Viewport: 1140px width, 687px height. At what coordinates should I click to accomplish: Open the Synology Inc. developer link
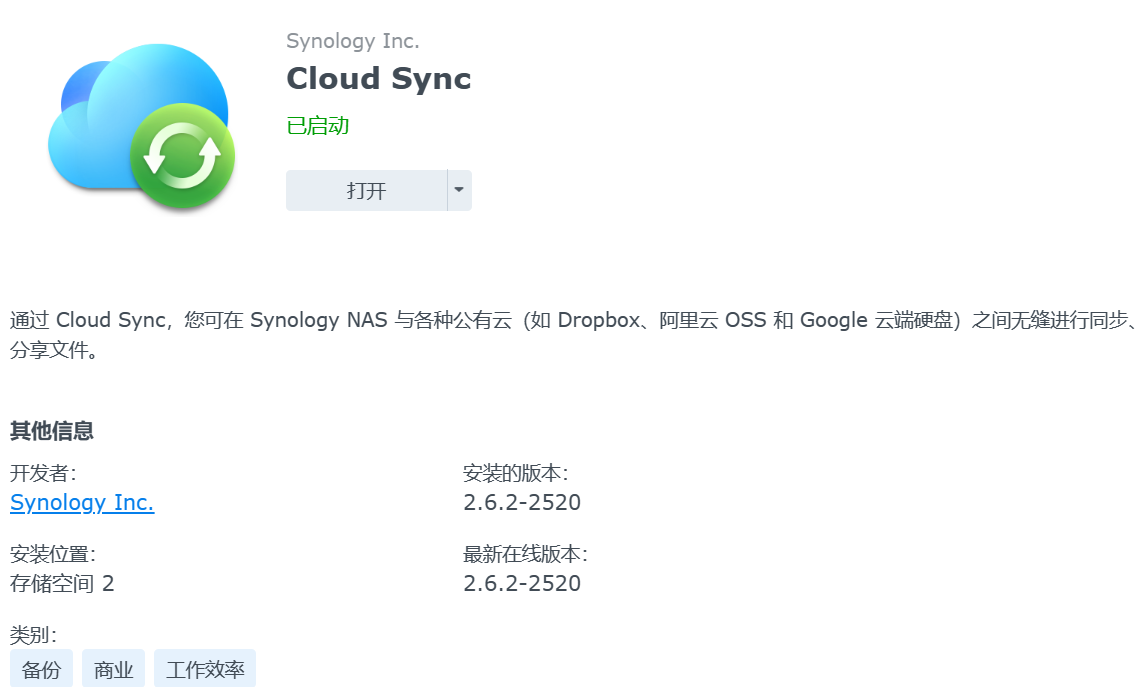[82, 502]
